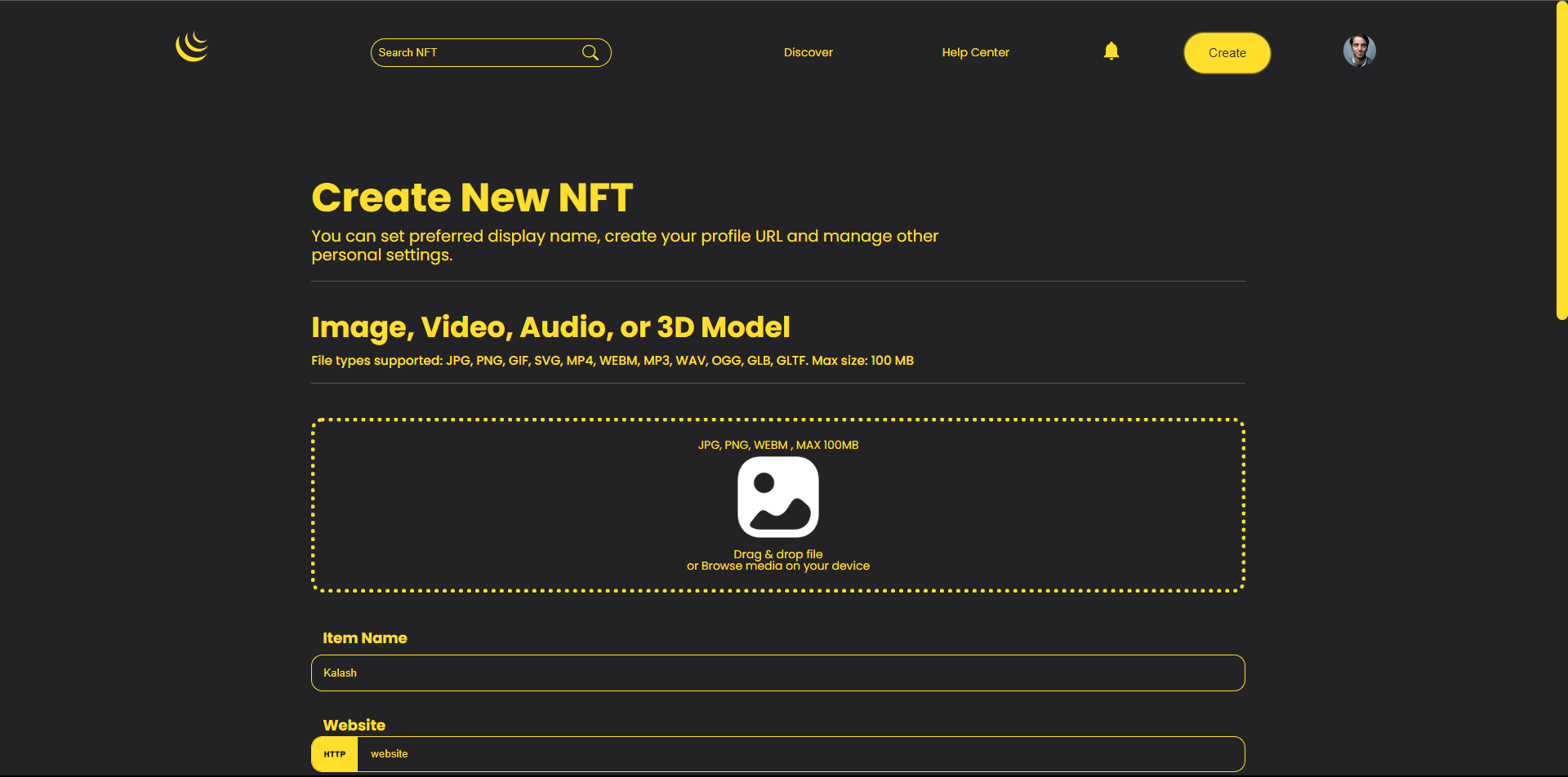Click the Create button

1226,52
